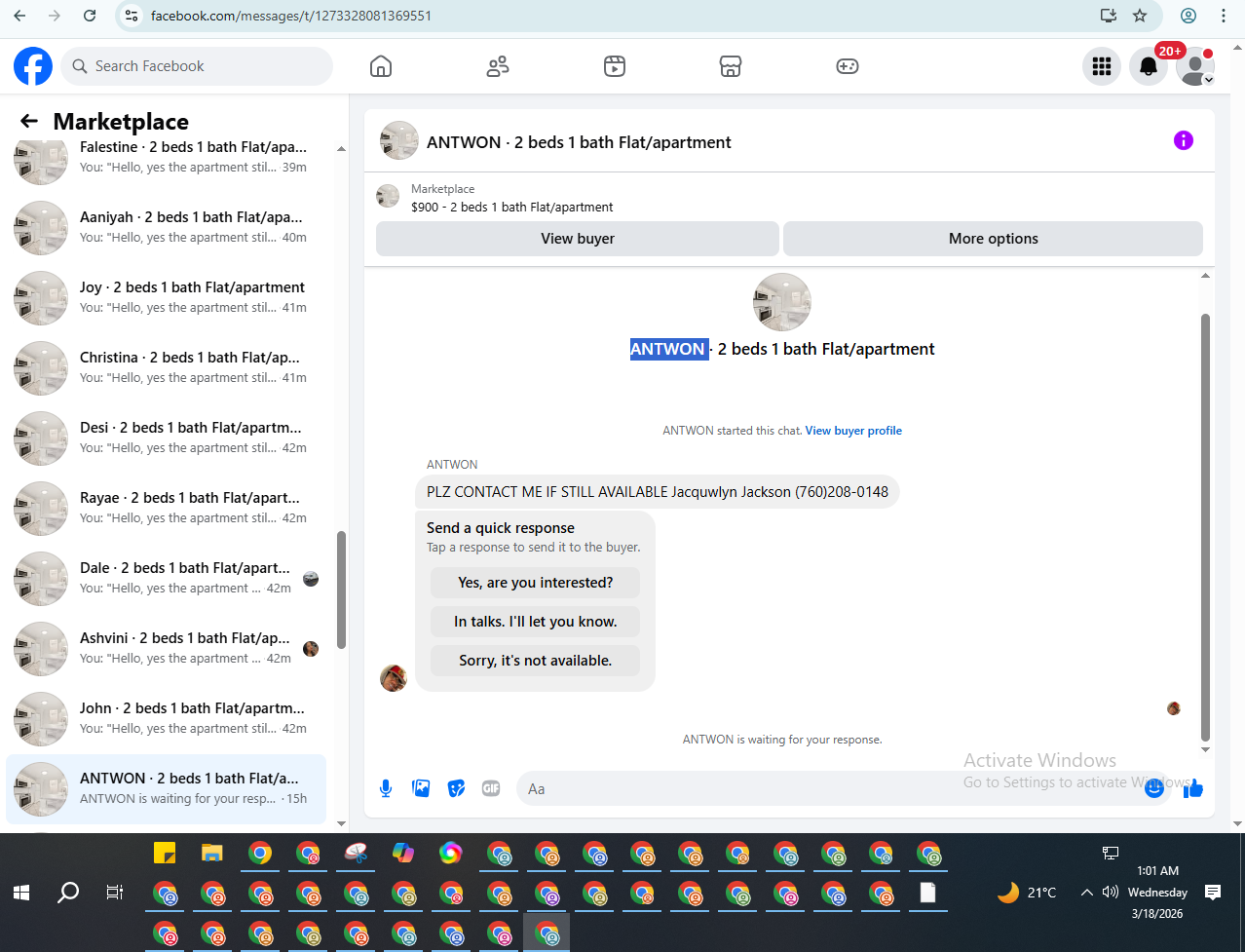1245x952 pixels.
Task: Open the Christina conversation
Action: (x=167, y=368)
